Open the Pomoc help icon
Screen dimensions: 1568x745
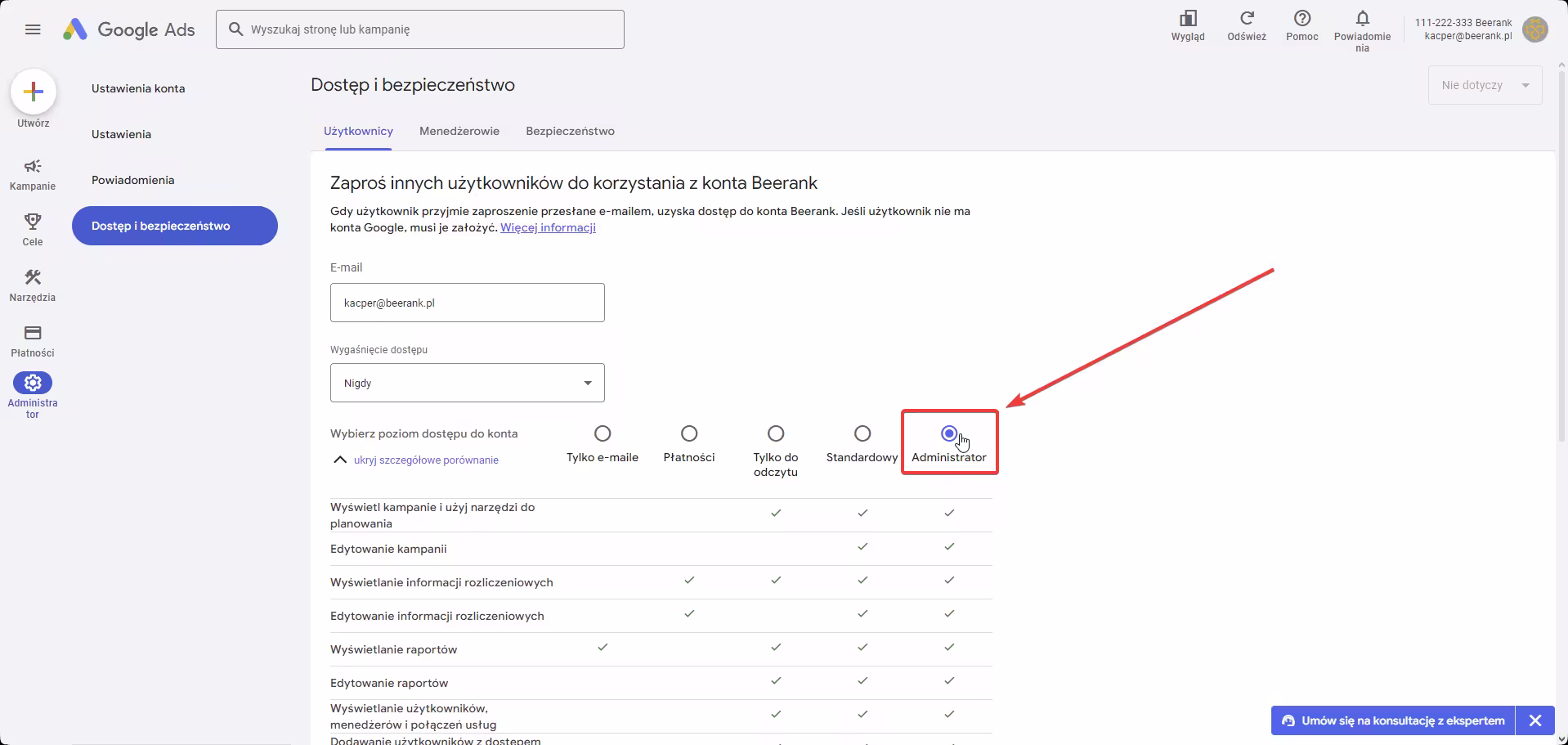coord(1302,19)
